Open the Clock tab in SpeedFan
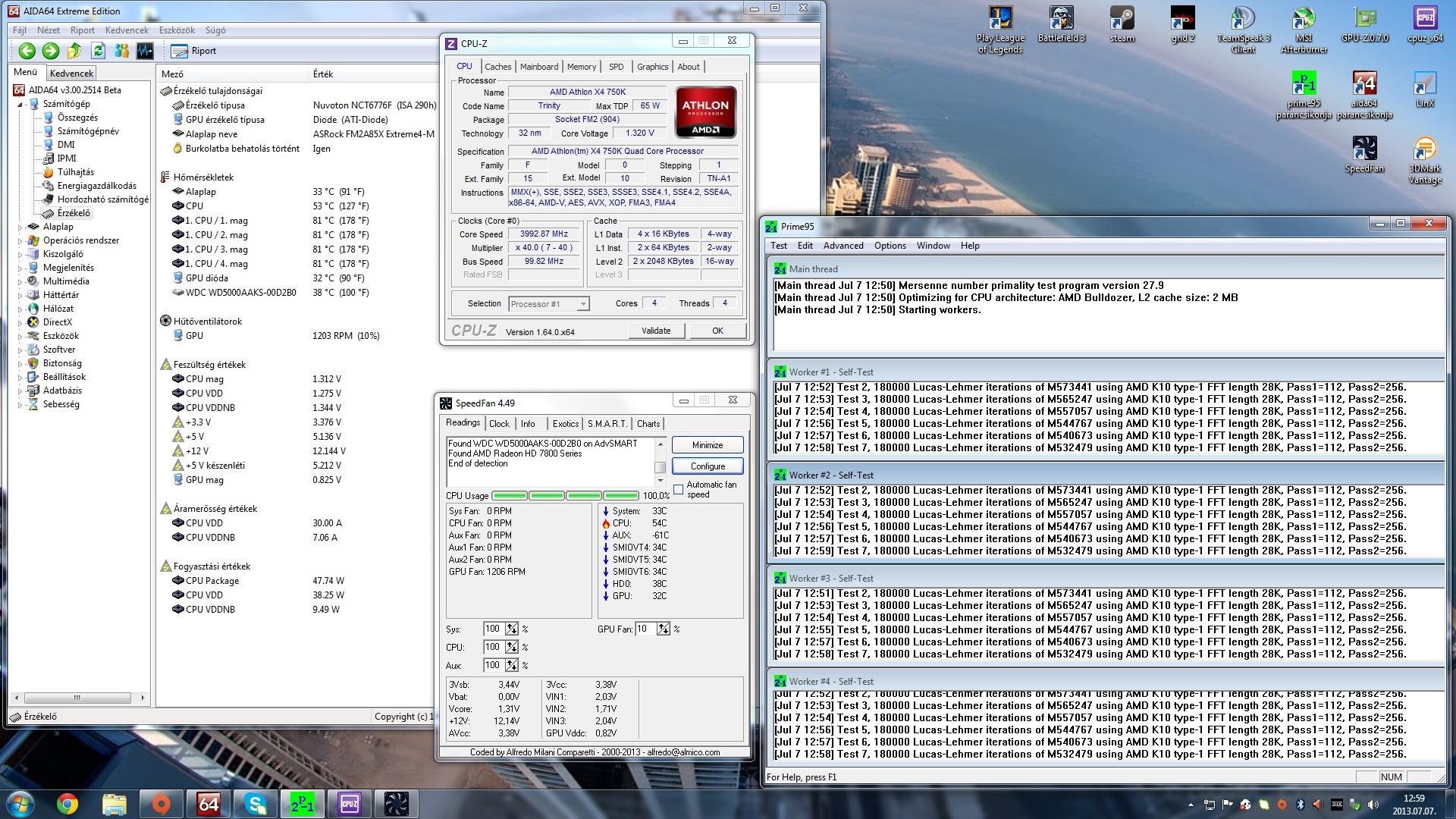 [x=499, y=424]
